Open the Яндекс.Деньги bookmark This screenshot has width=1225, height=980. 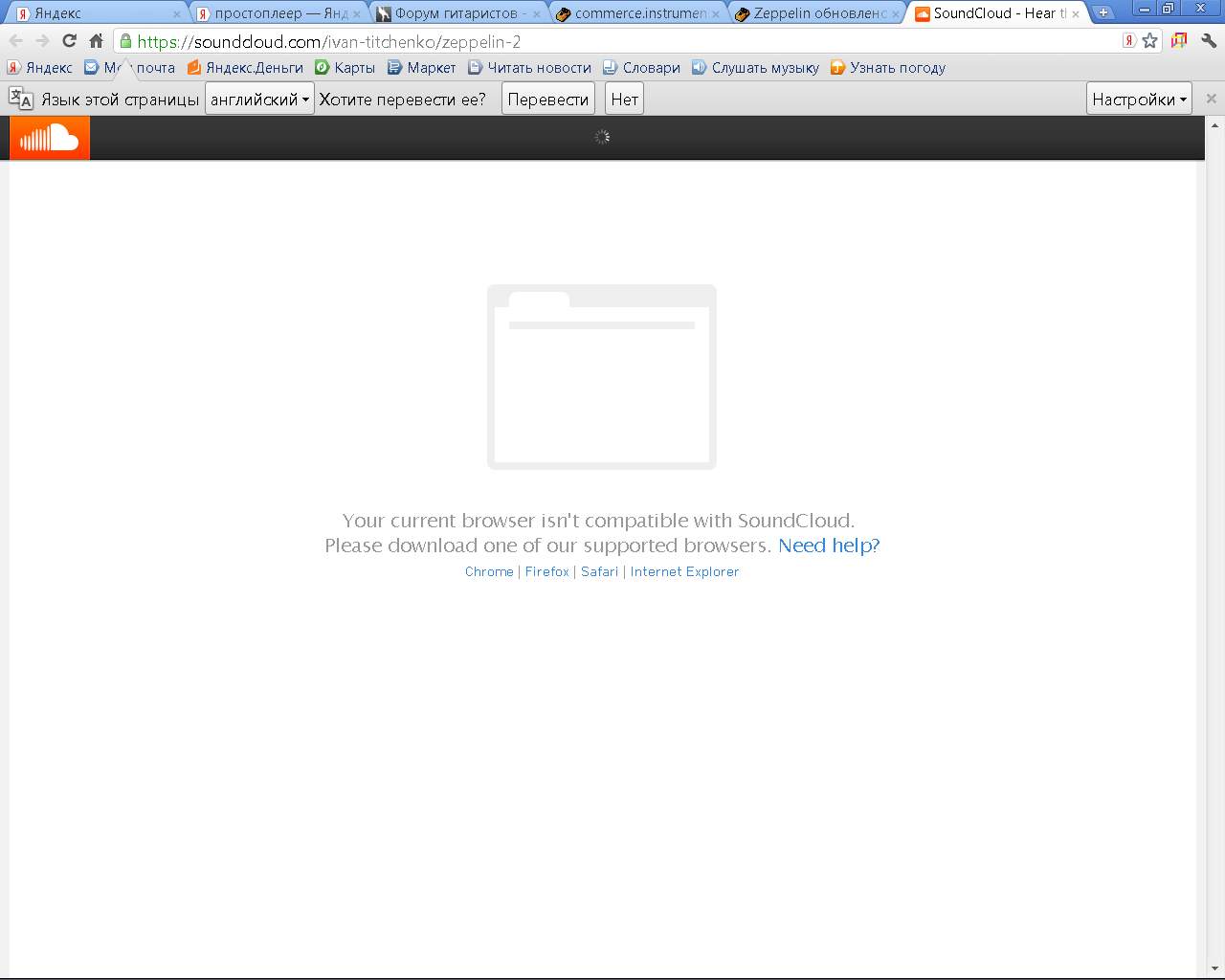[x=245, y=68]
